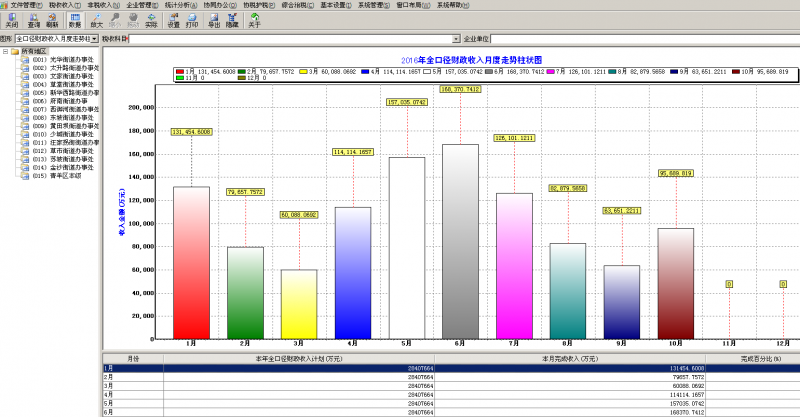Click the 关闭 (Close) toolbar icon

(11, 21)
